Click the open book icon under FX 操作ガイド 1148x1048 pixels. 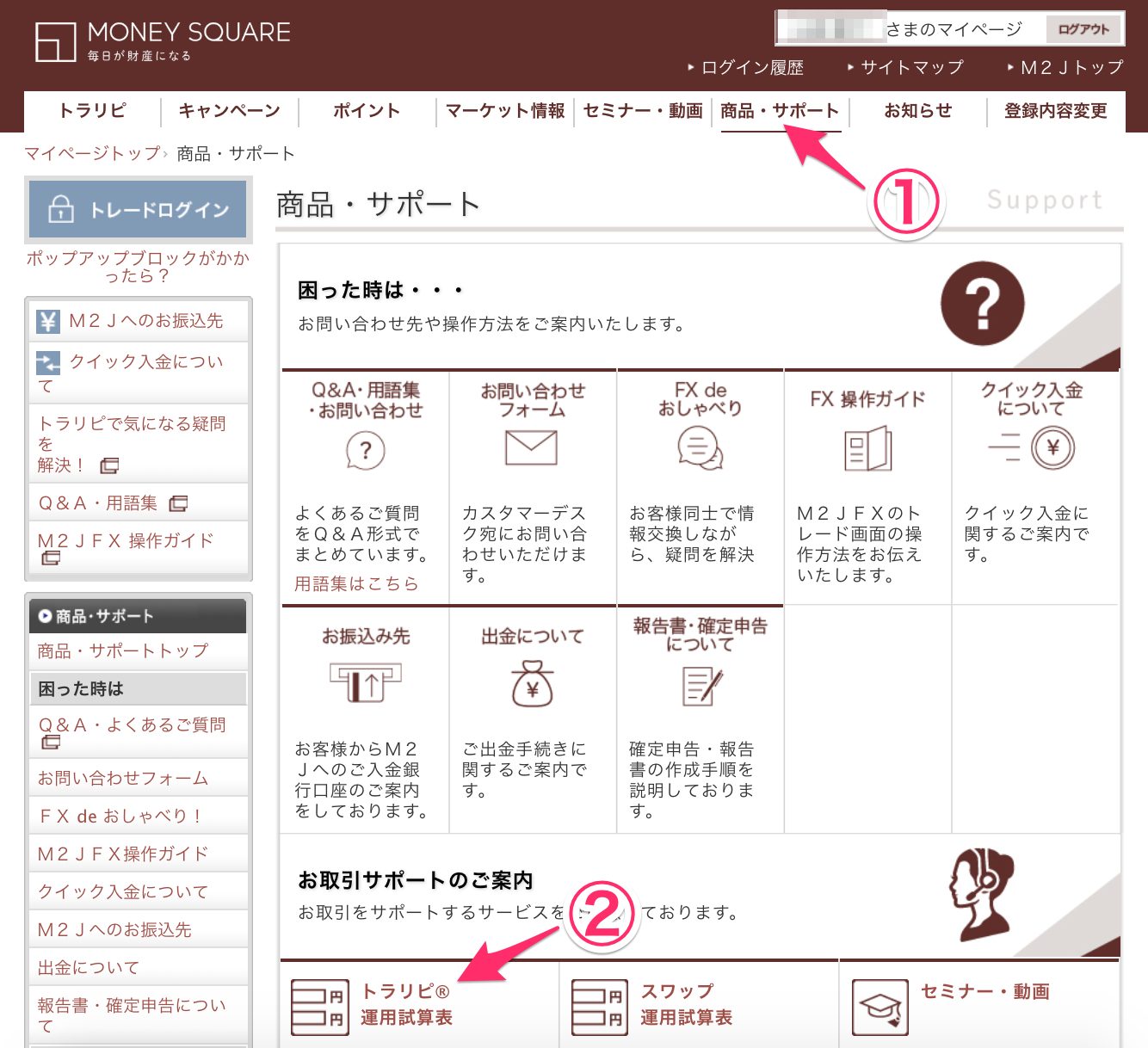867,449
